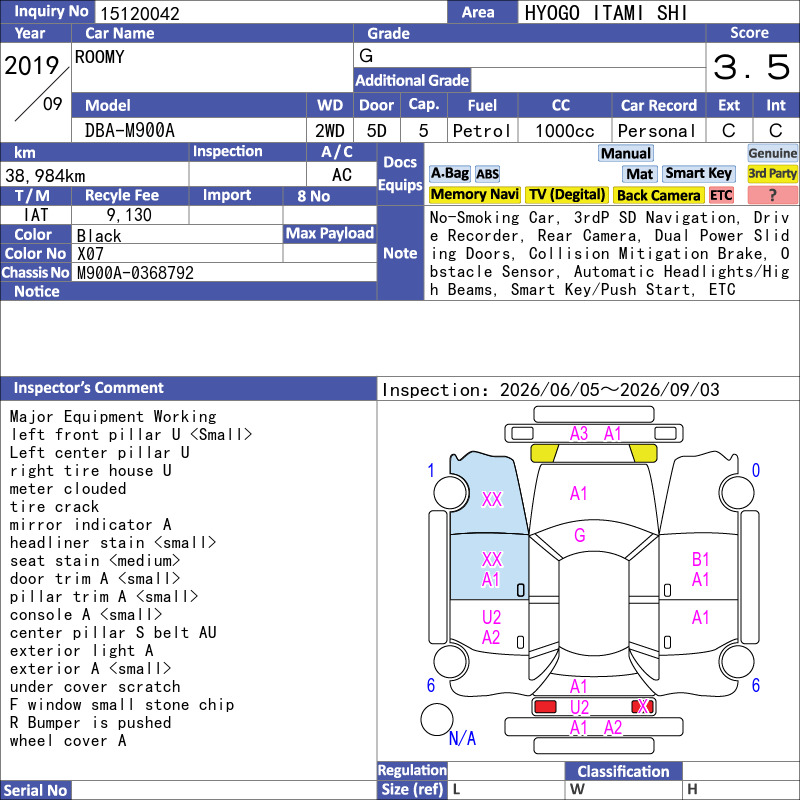
Task: Click the Mat equipment badge
Action: tap(640, 174)
